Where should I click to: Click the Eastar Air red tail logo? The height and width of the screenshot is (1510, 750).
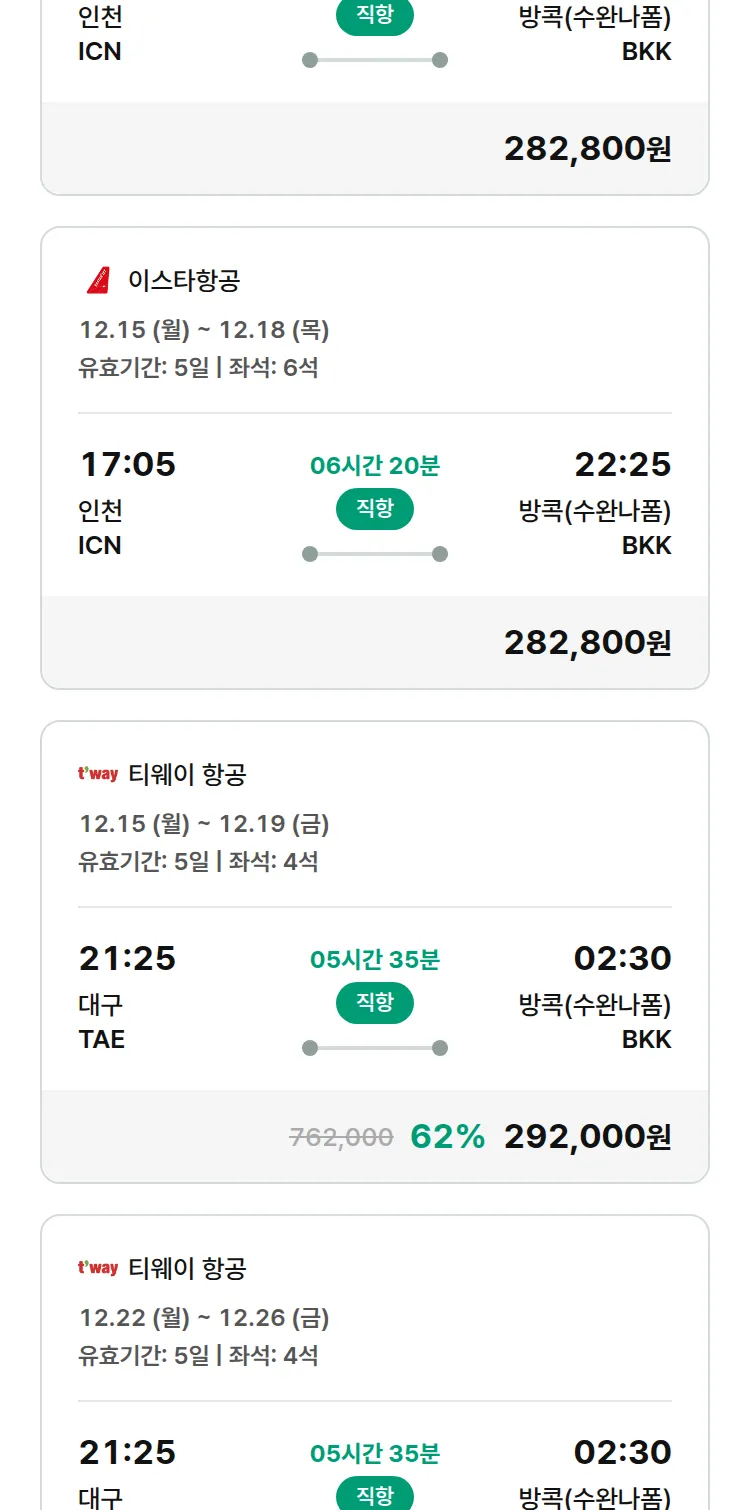[x=98, y=281]
